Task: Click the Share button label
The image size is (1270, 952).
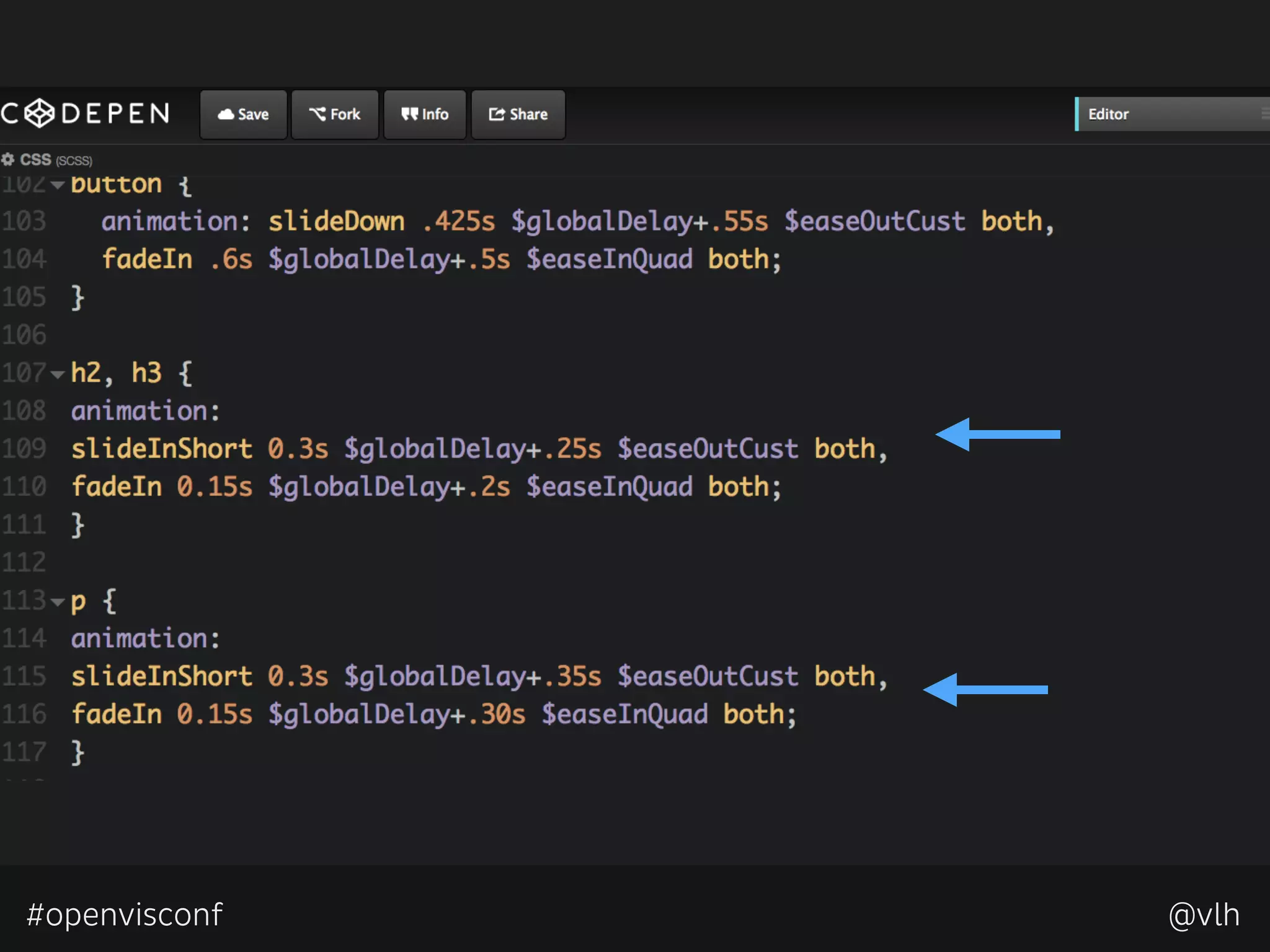Action: pos(528,115)
